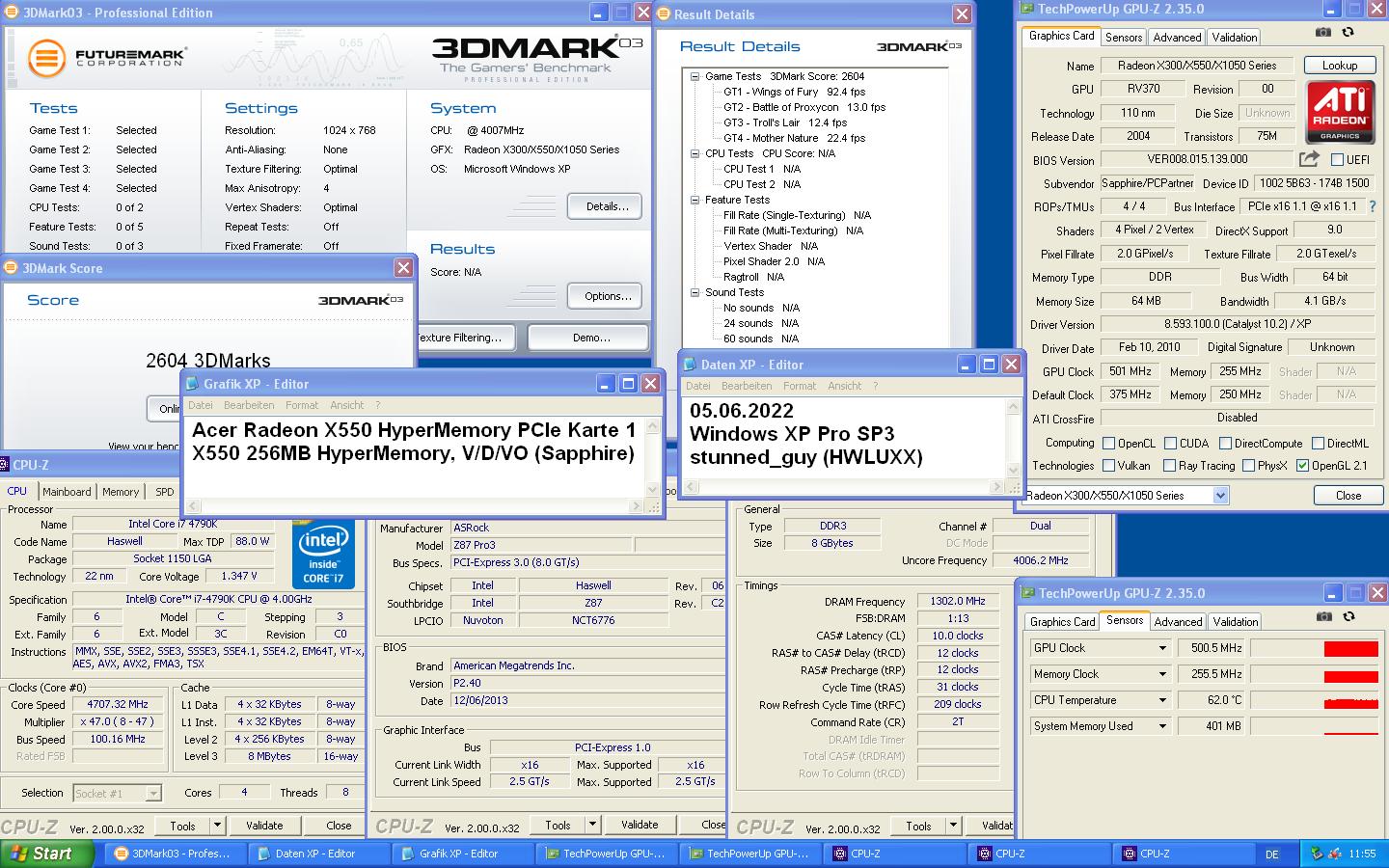Open CPU-Z Tools dropdown arrow in CPU window
Screen dimensions: 1389x868
coord(217,826)
